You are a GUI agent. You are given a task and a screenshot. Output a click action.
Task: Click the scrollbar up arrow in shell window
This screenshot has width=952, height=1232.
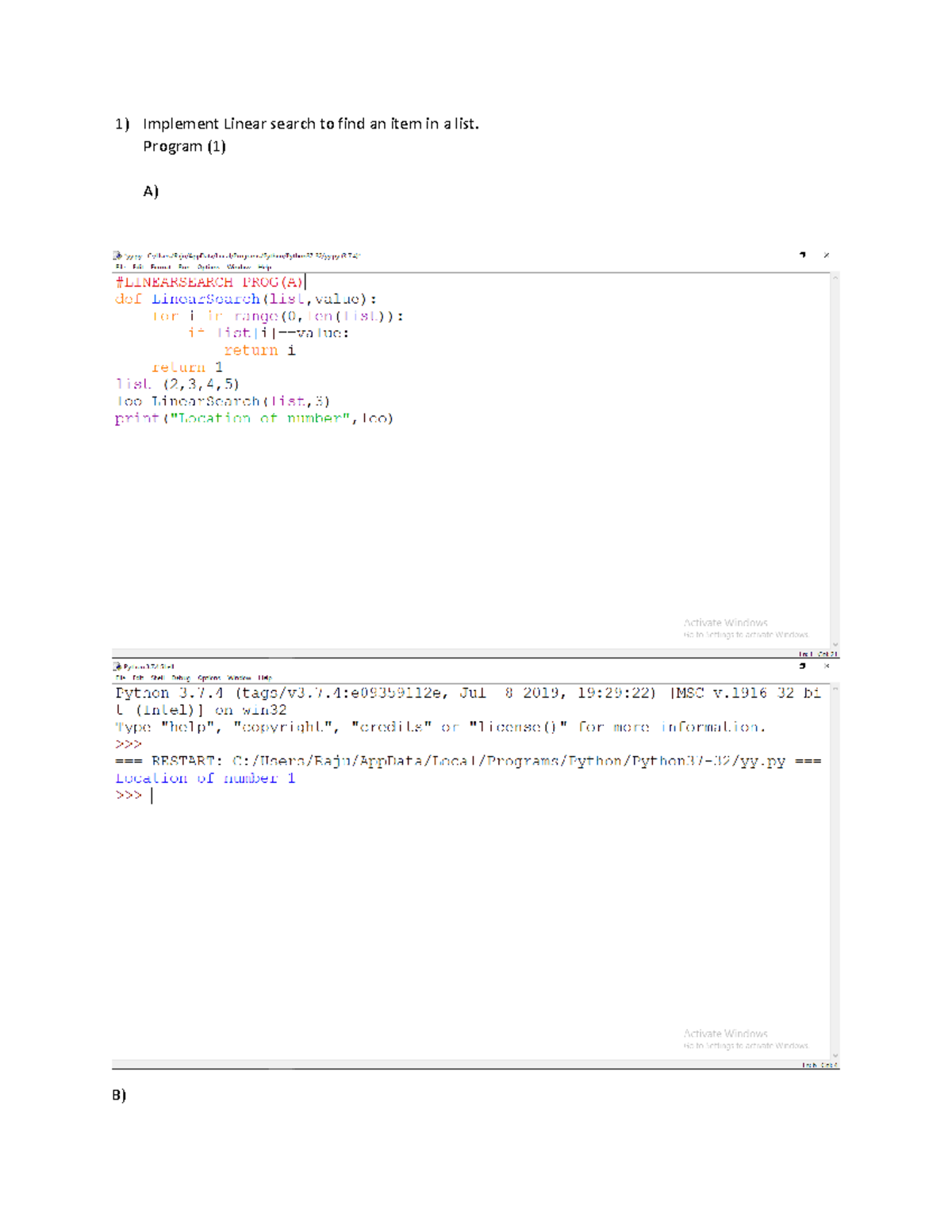pyautogui.click(x=835, y=689)
